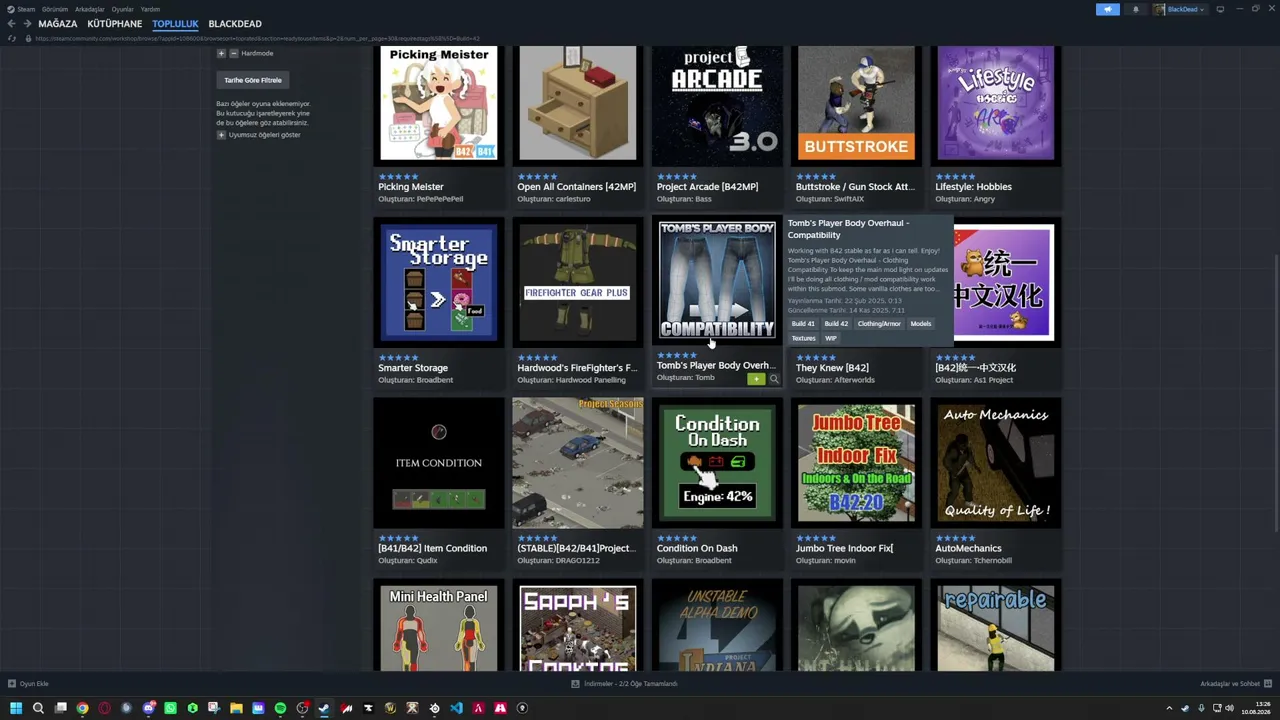Go to the KÜTÜPHANE tab
The height and width of the screenshot is (720, 1280).
coord(115,24)
